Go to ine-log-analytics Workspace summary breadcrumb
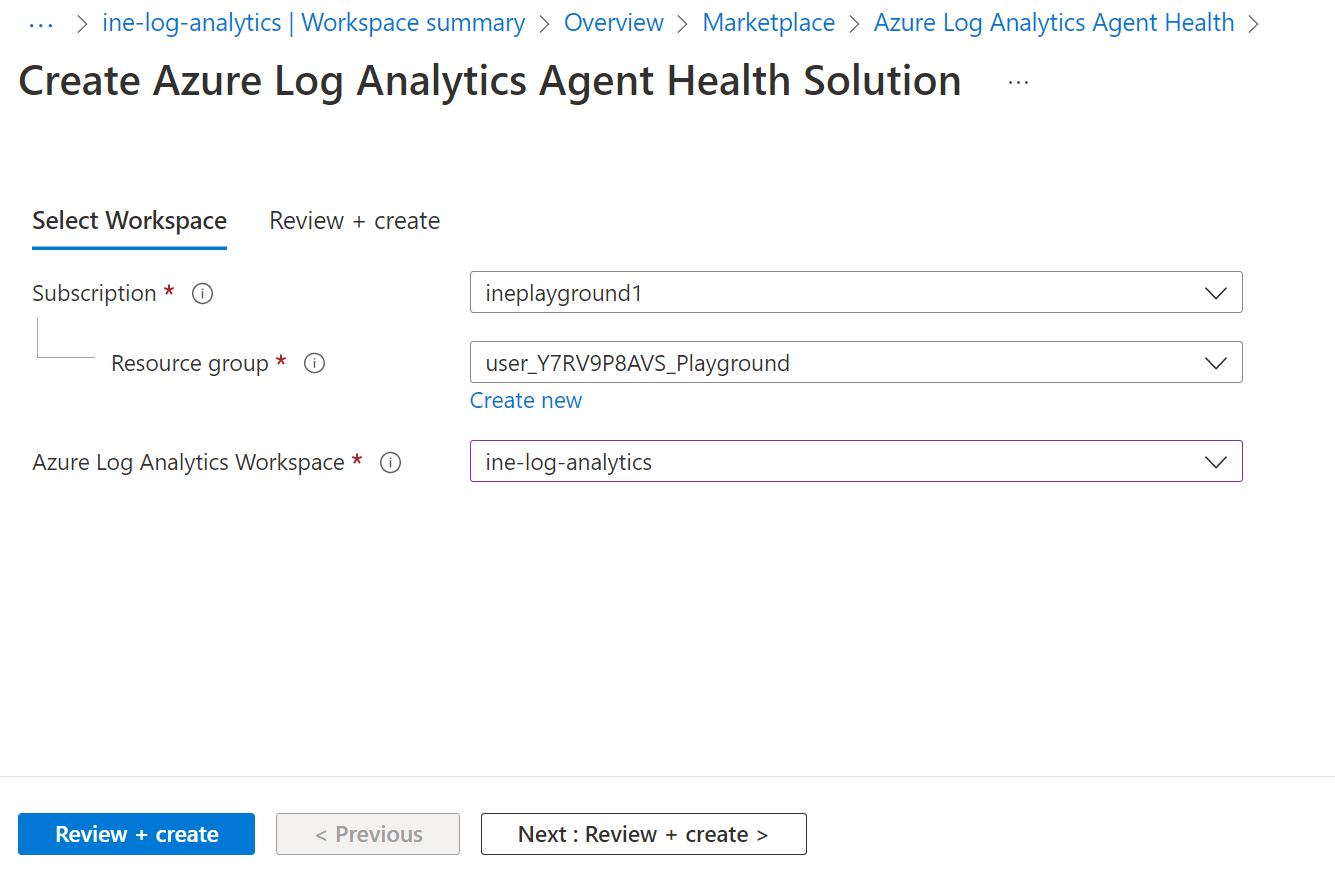 pyautogui.click(x=313, y=23)
